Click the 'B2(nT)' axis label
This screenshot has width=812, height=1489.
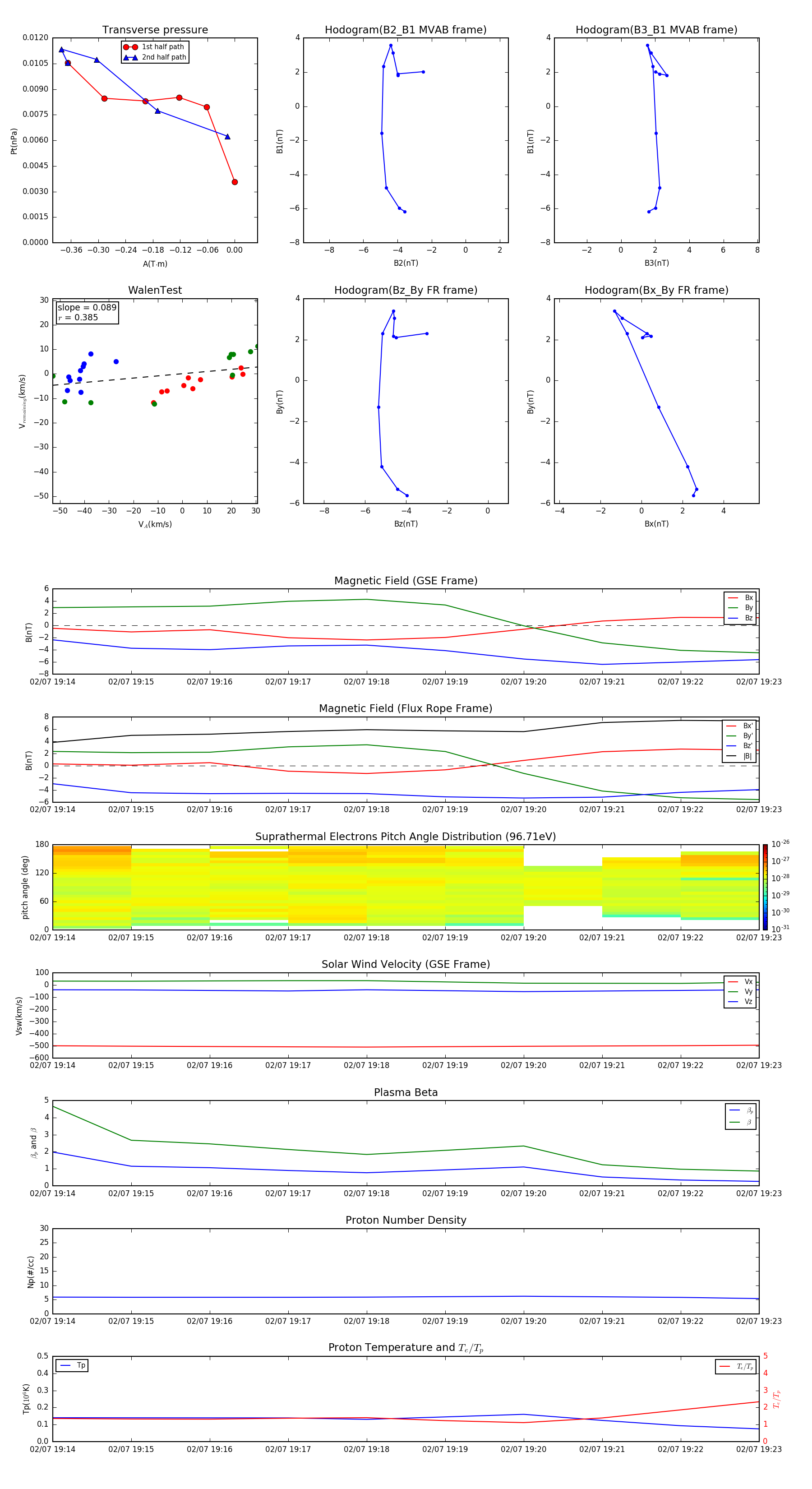coord(406,263)
